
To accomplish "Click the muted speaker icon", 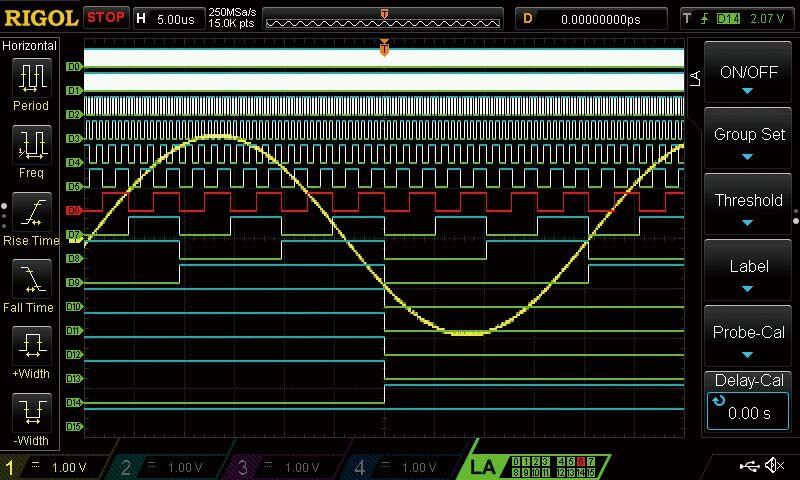I will 775,466.
